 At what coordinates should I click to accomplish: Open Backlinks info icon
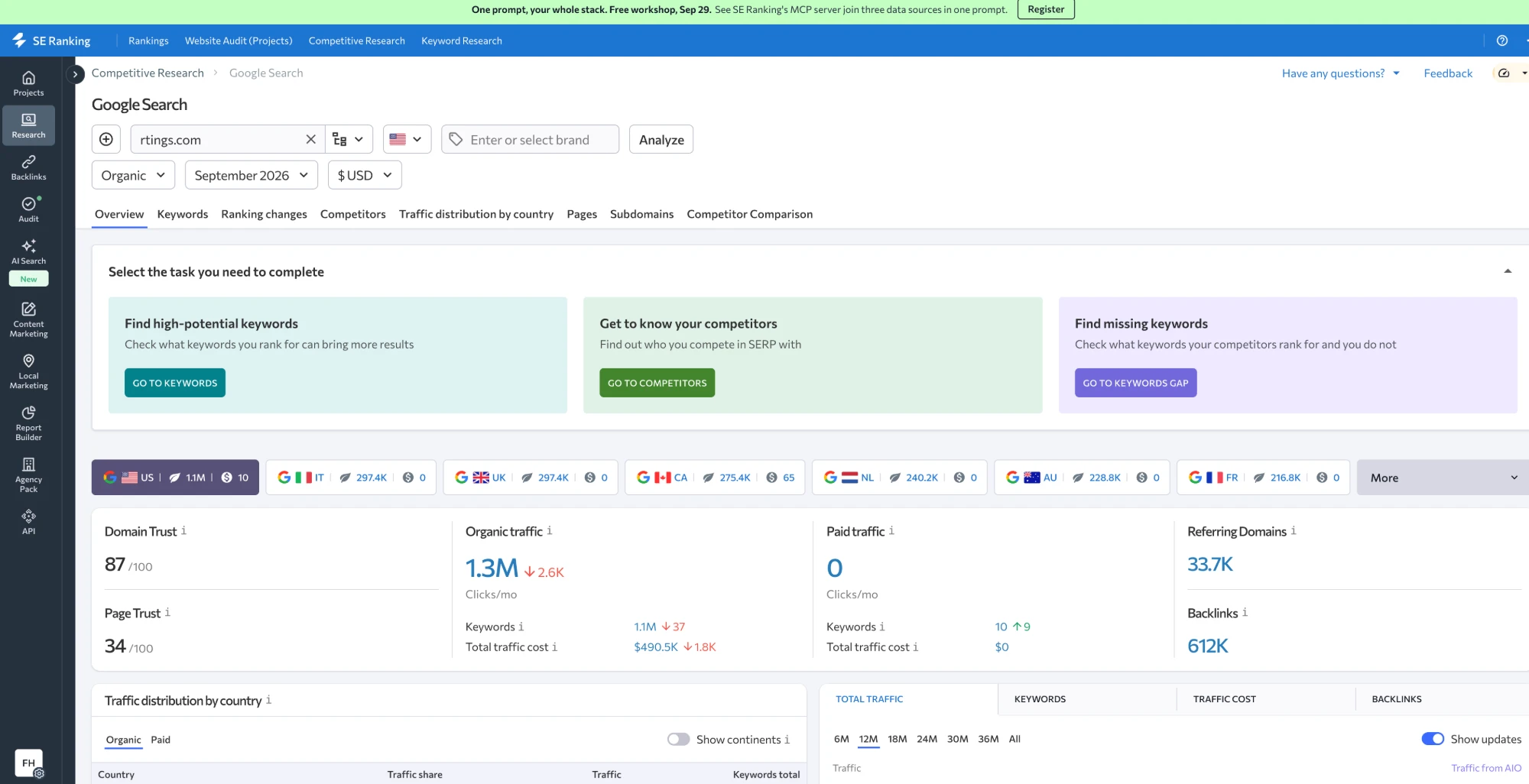[1245, 612]
